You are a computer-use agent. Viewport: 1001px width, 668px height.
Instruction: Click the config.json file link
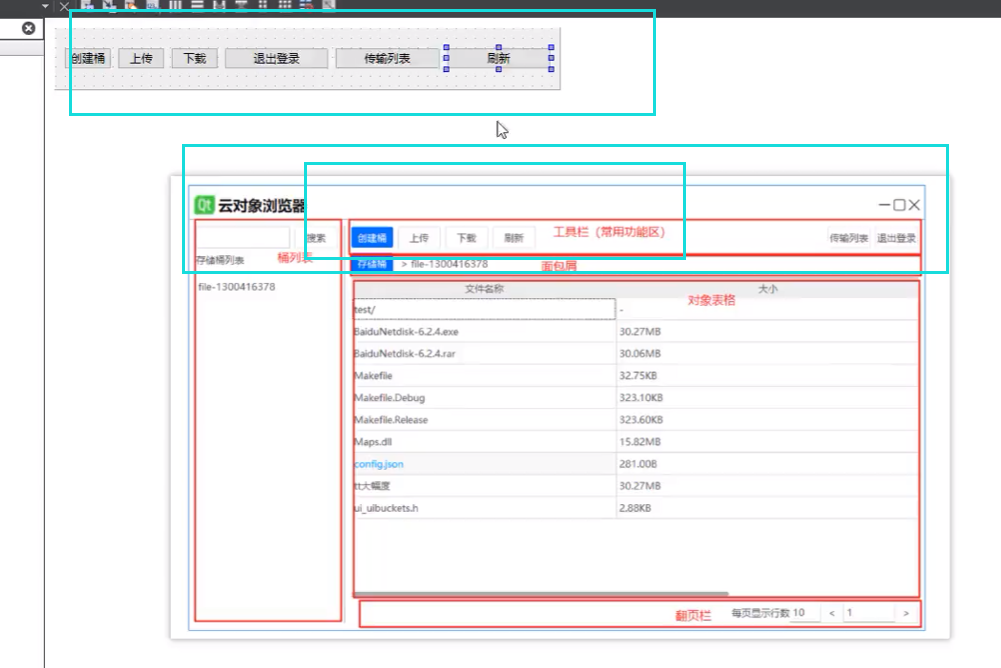pos(379,464)
